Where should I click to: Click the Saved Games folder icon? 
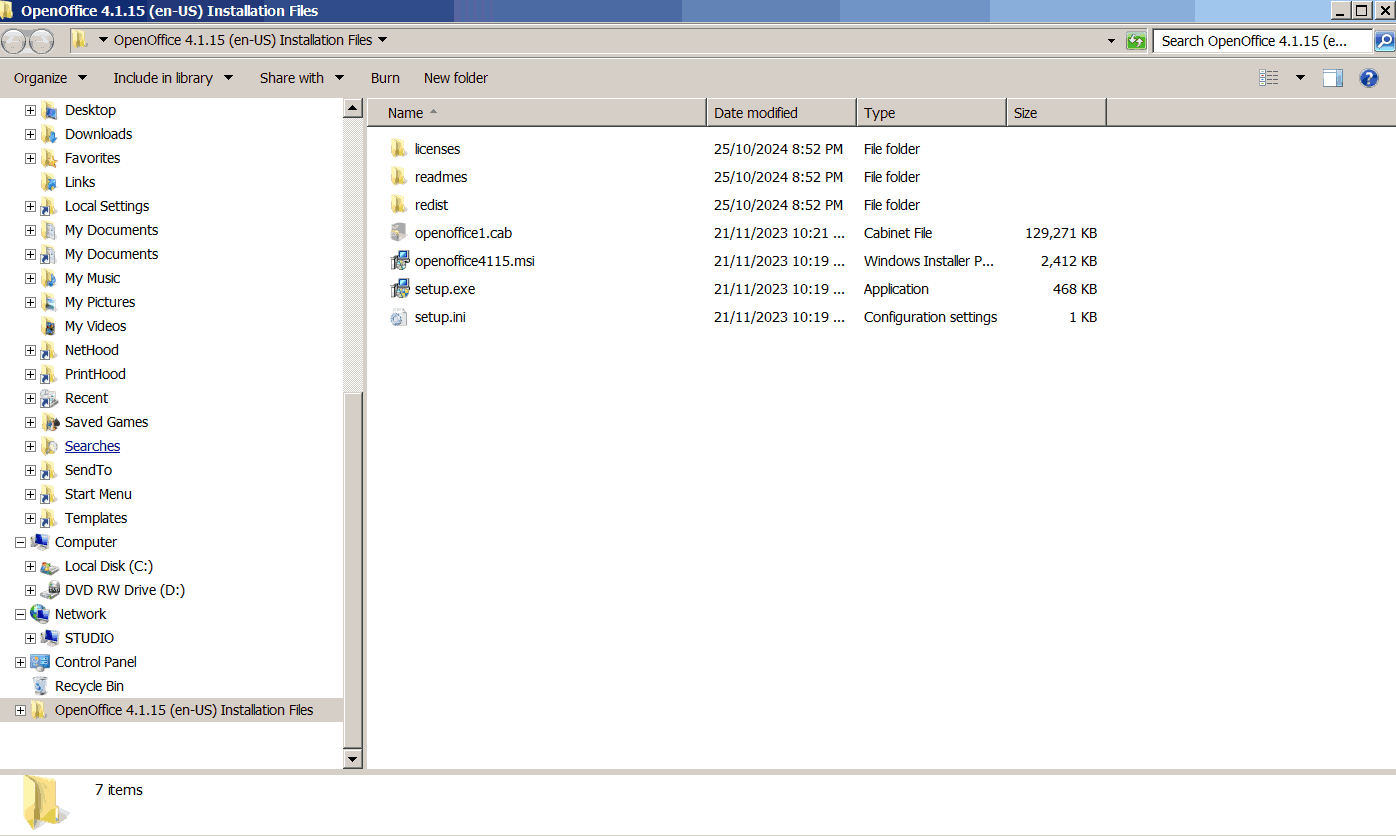click(50, 422)
